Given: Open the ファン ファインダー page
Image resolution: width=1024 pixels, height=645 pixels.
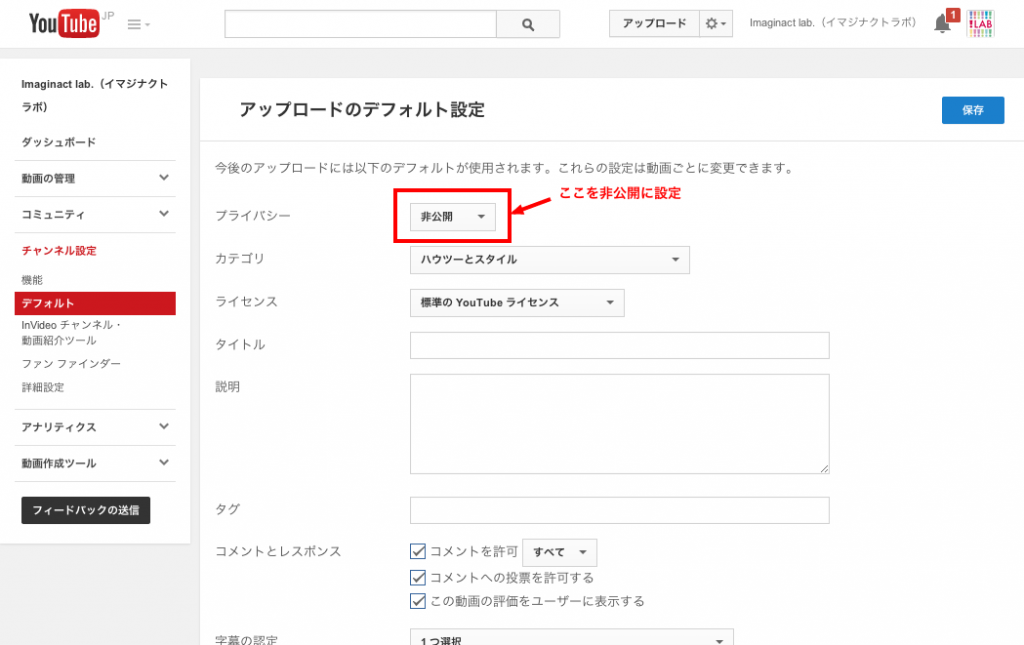Looking at the screenshot, I should (71, 364).
